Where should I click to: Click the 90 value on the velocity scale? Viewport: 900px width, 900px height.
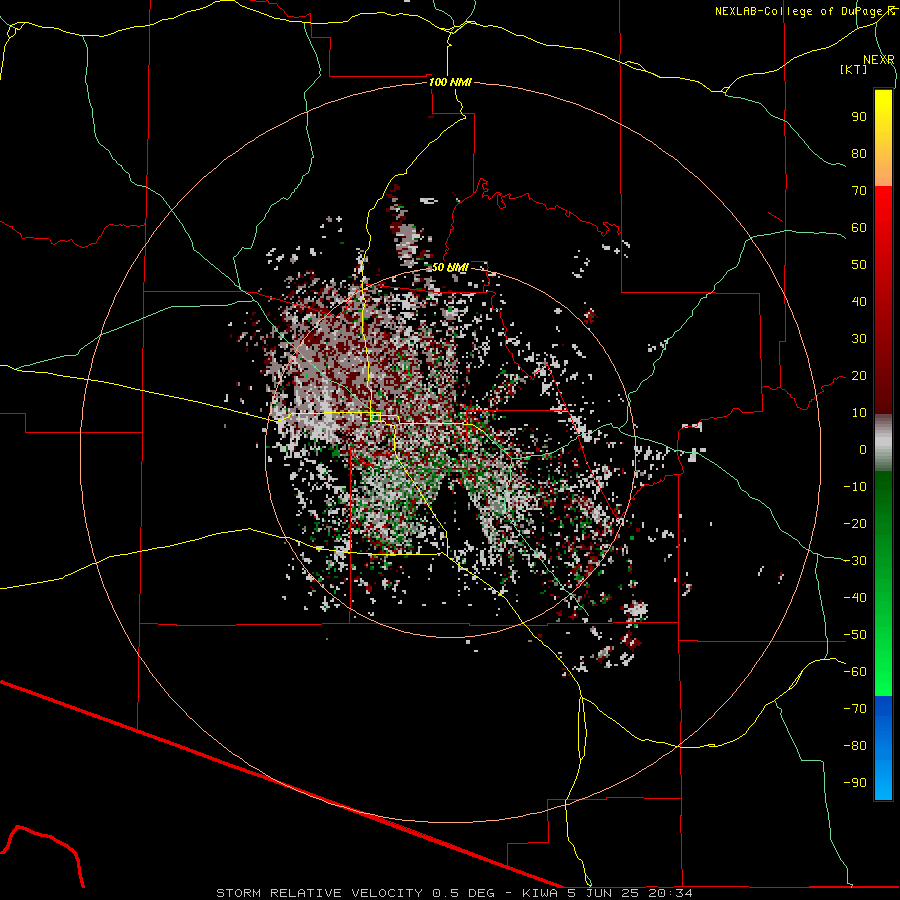pyautogui.click(x=859, y=117)
